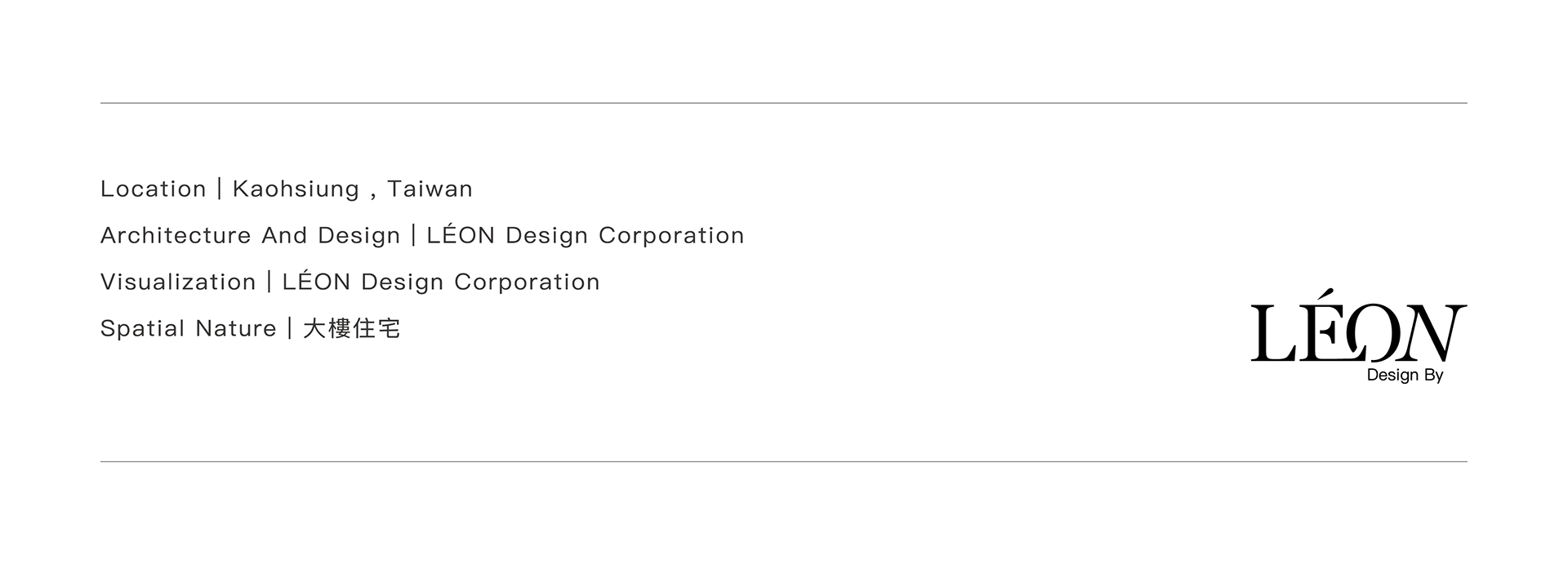Click the bottom horizontal divider line
1568x565 pixels.
click(783, 461)
